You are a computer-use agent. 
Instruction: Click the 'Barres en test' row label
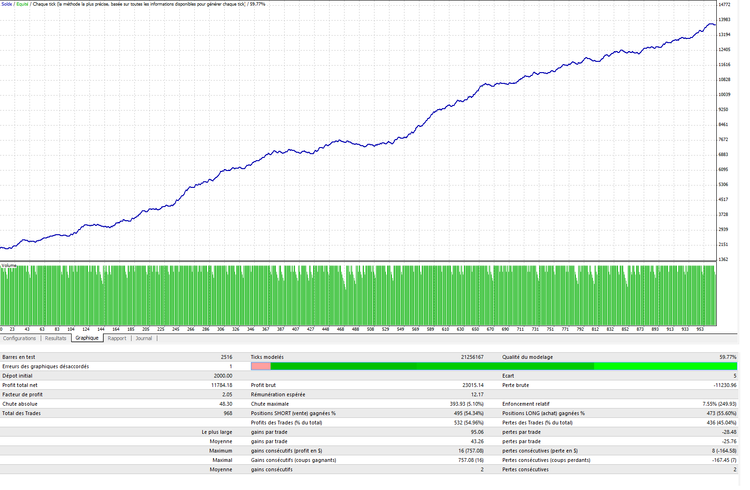click(20, 356)
